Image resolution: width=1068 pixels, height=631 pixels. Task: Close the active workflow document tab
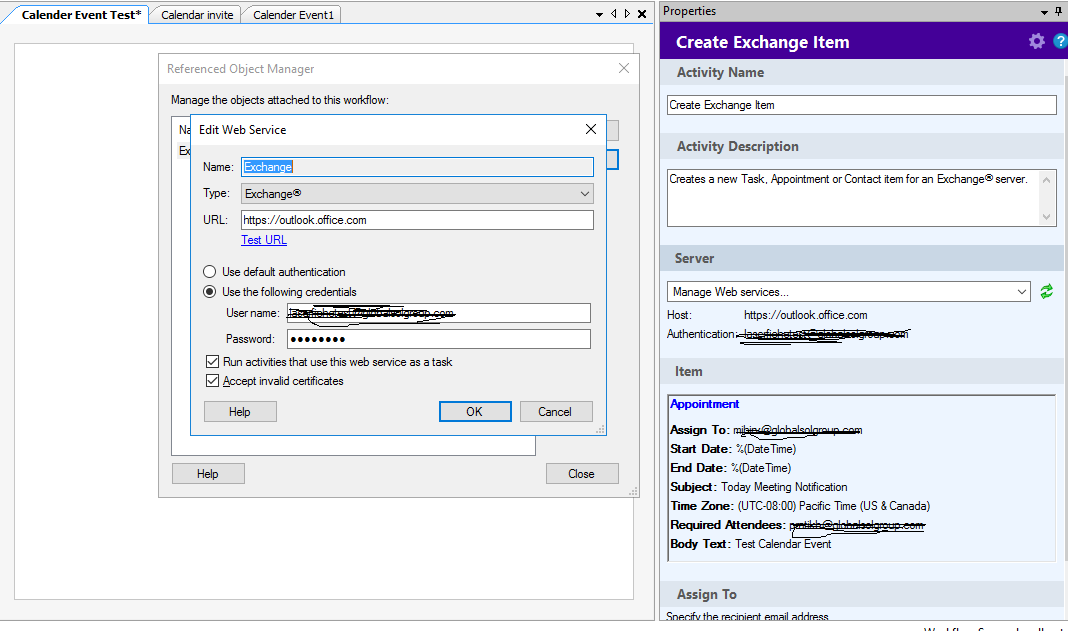[640, 14]
